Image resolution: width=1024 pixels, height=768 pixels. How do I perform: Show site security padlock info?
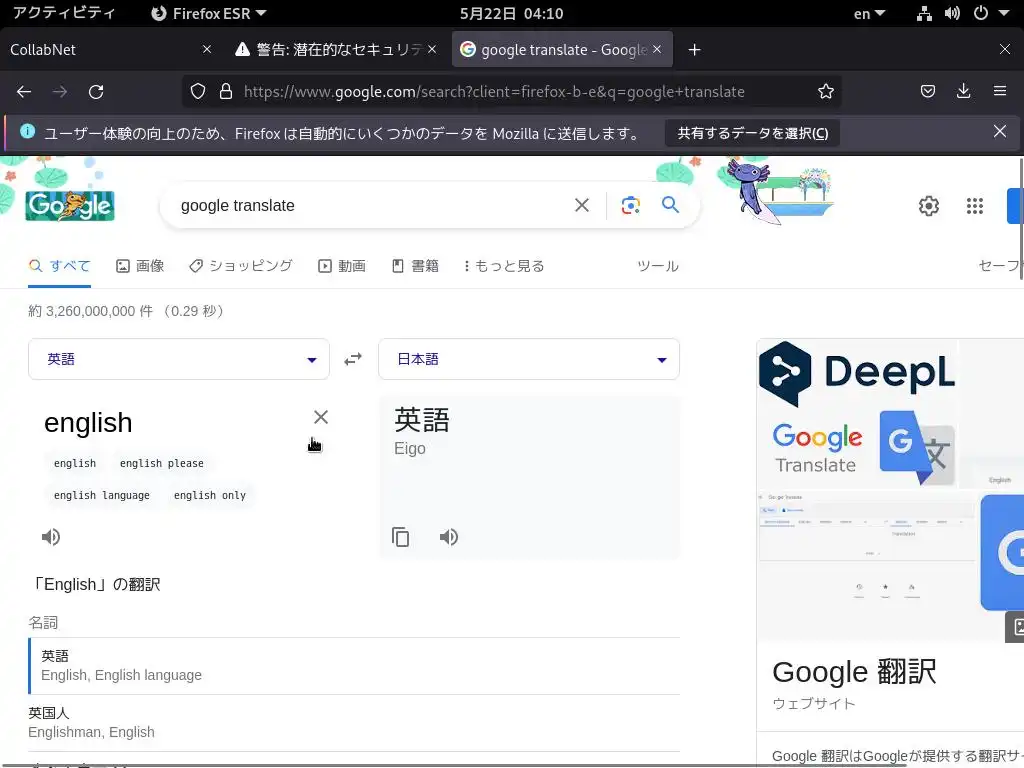(226, 91)
